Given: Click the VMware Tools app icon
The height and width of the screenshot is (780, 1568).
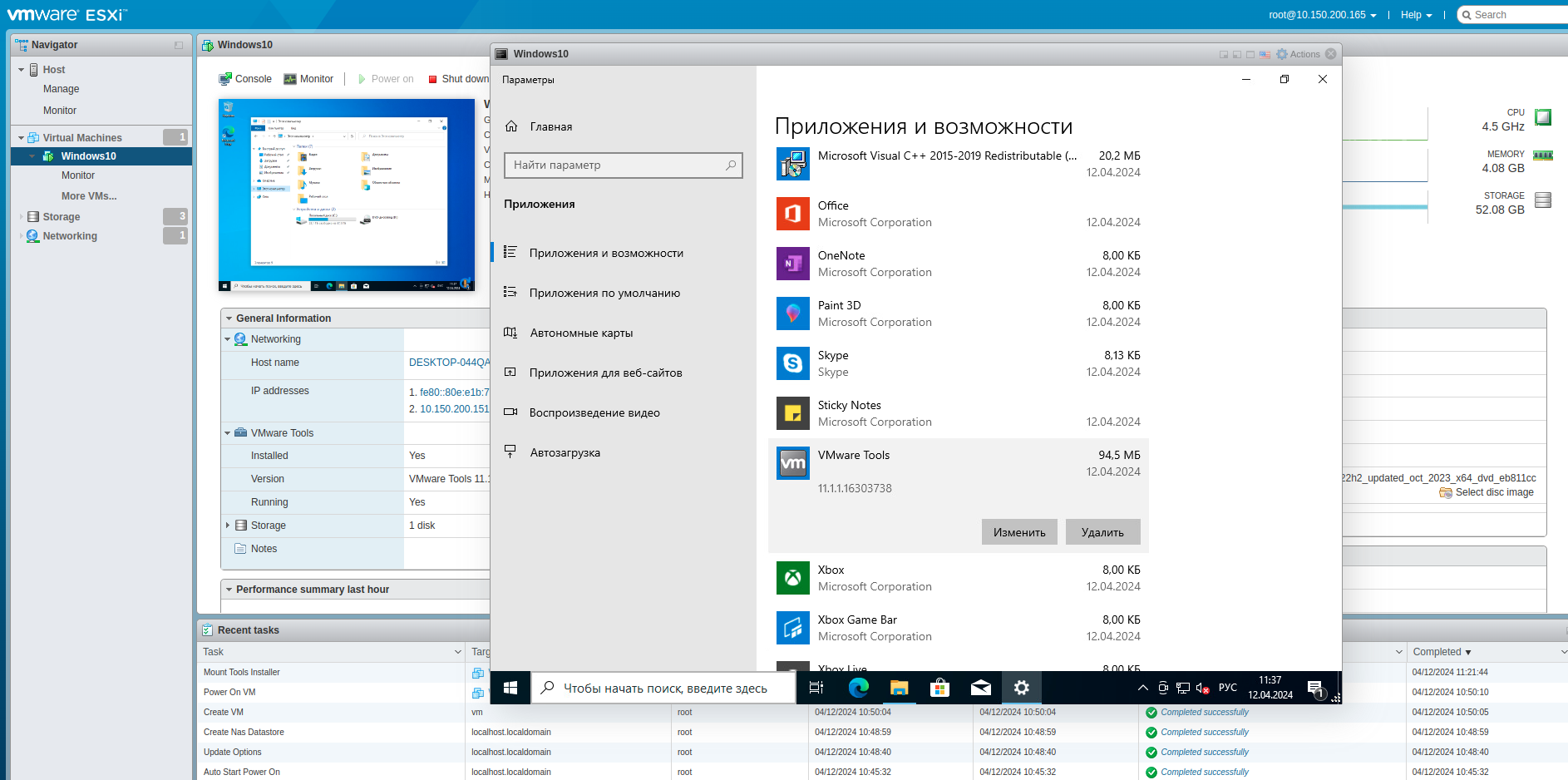Looking at the screenshot, I should pos(793,463).
